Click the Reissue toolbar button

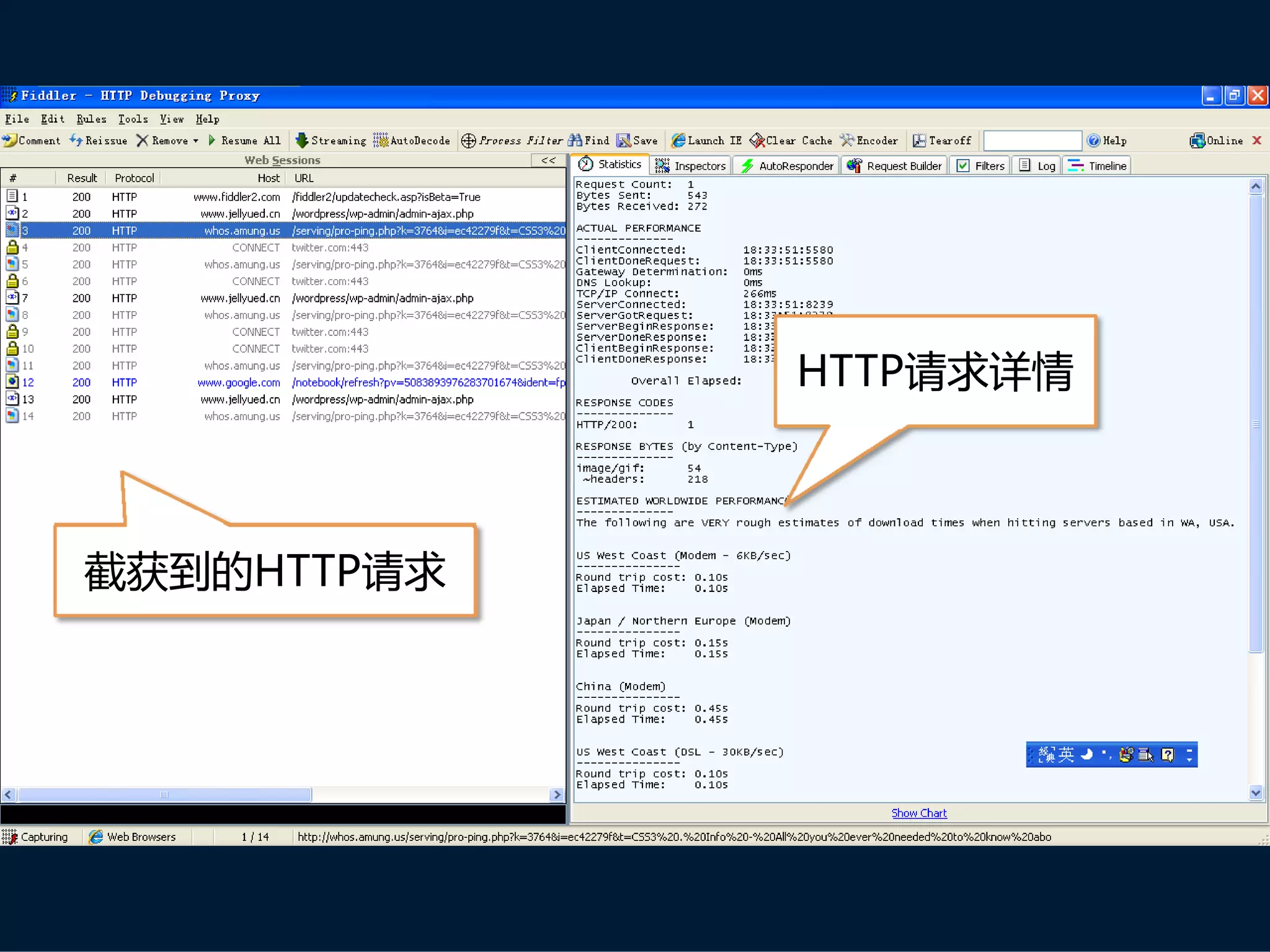point(98,141)
